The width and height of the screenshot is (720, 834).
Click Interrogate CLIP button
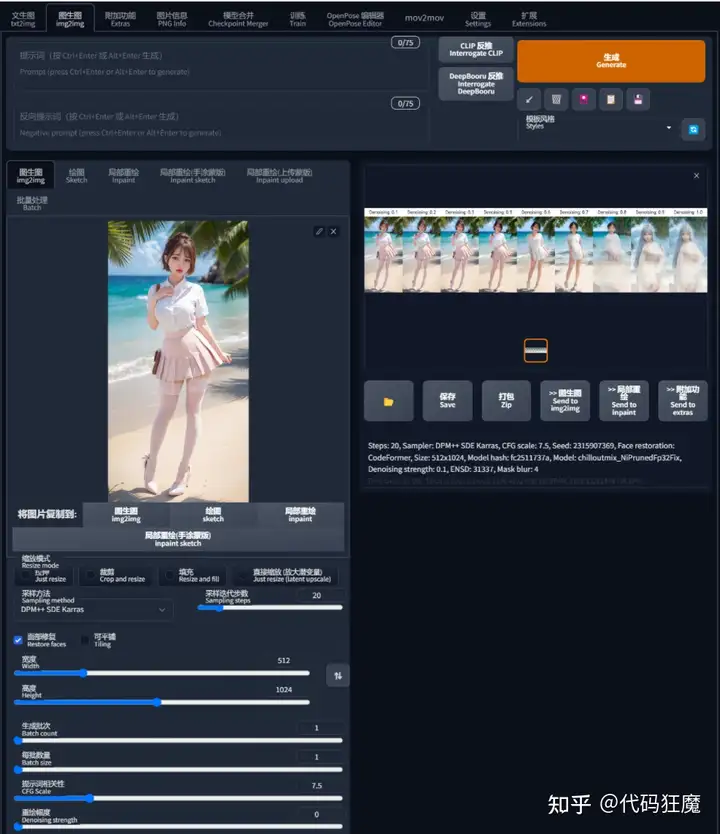tap(476, 49)
